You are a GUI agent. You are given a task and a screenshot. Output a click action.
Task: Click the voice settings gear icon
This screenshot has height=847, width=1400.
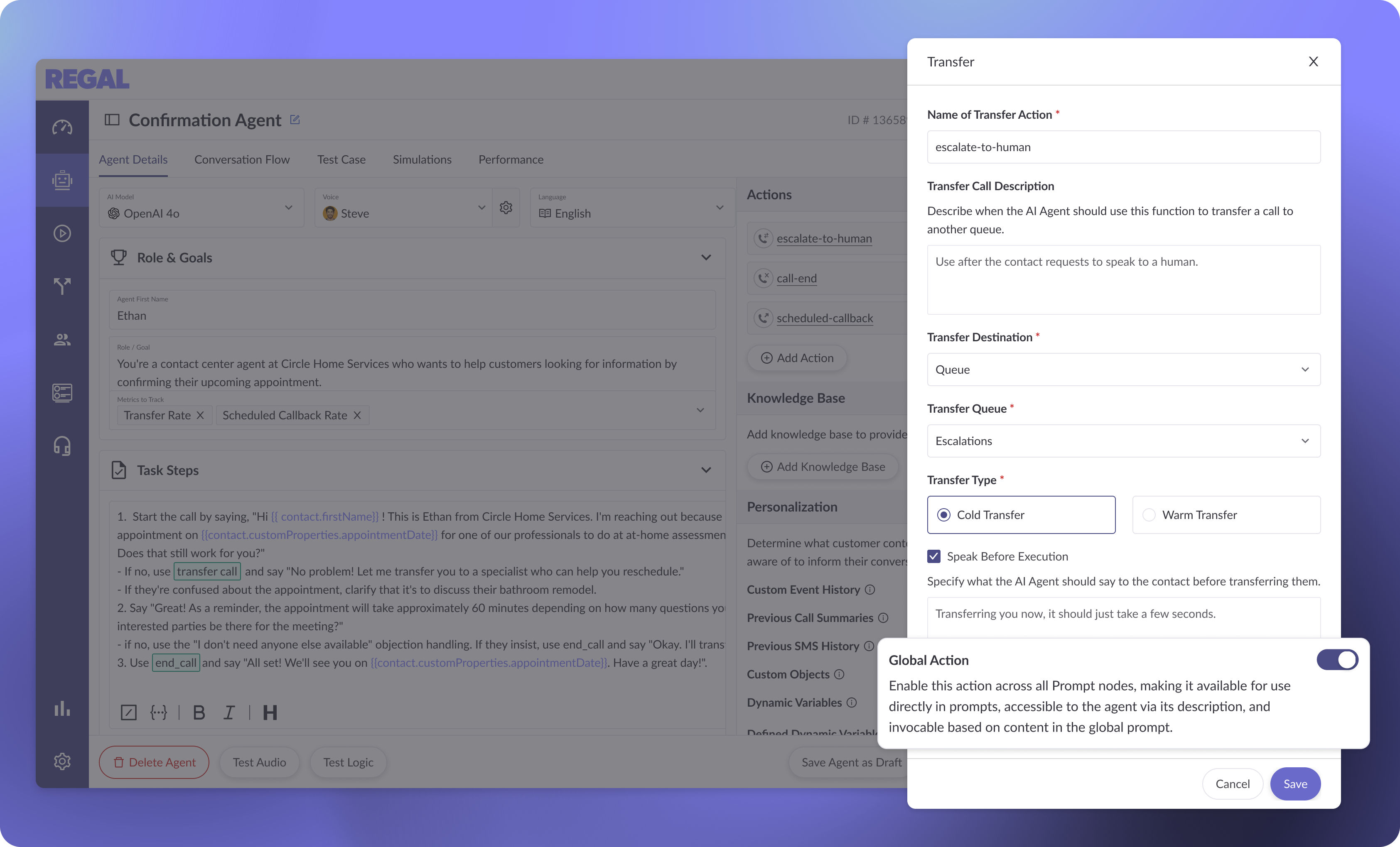[506, 208]
